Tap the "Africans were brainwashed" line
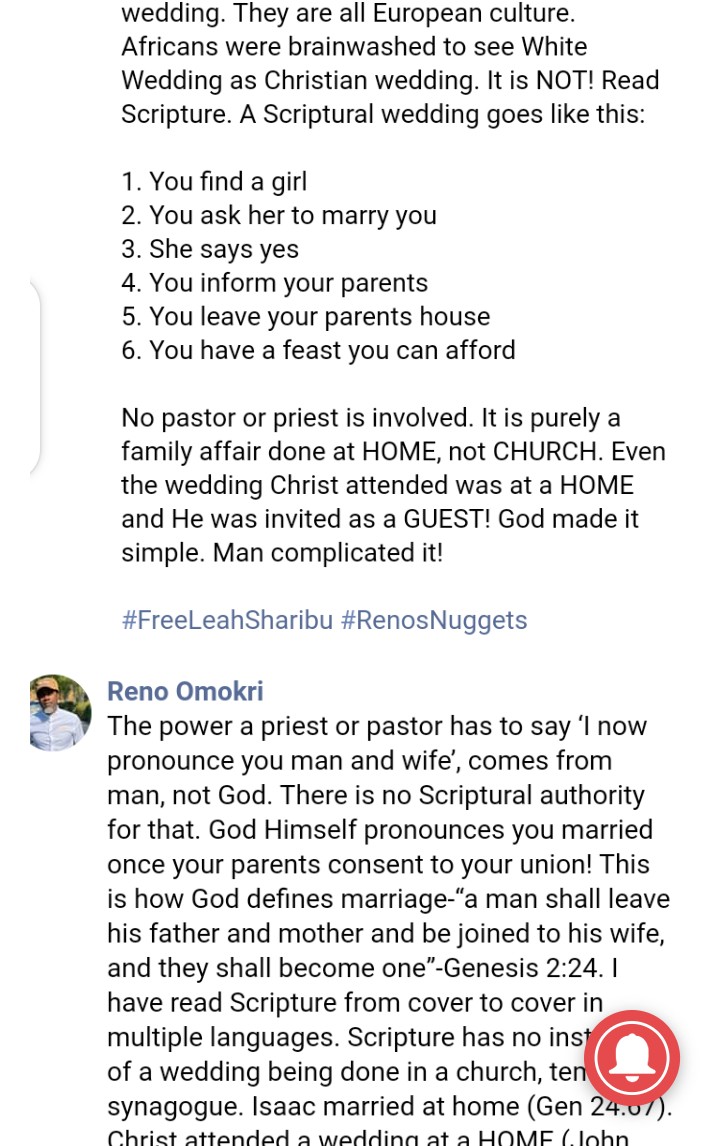Screen dimensions: 720x1146 pyautogui.click(x=354, y=46)
